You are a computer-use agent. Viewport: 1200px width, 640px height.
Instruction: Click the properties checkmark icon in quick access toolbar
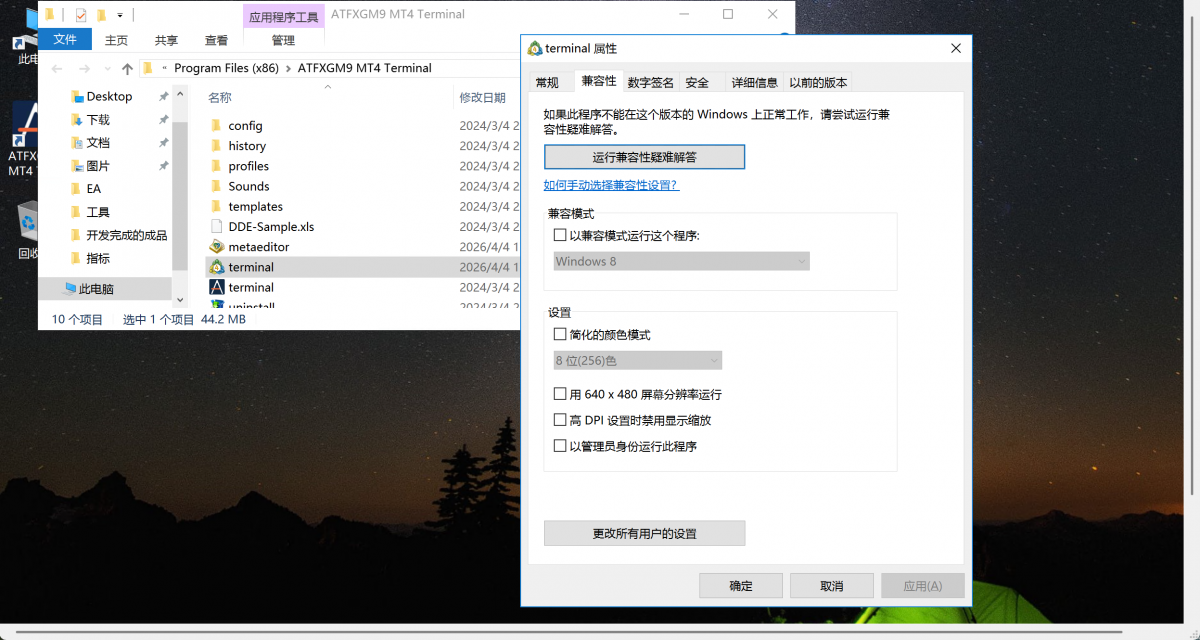[81, 15]
